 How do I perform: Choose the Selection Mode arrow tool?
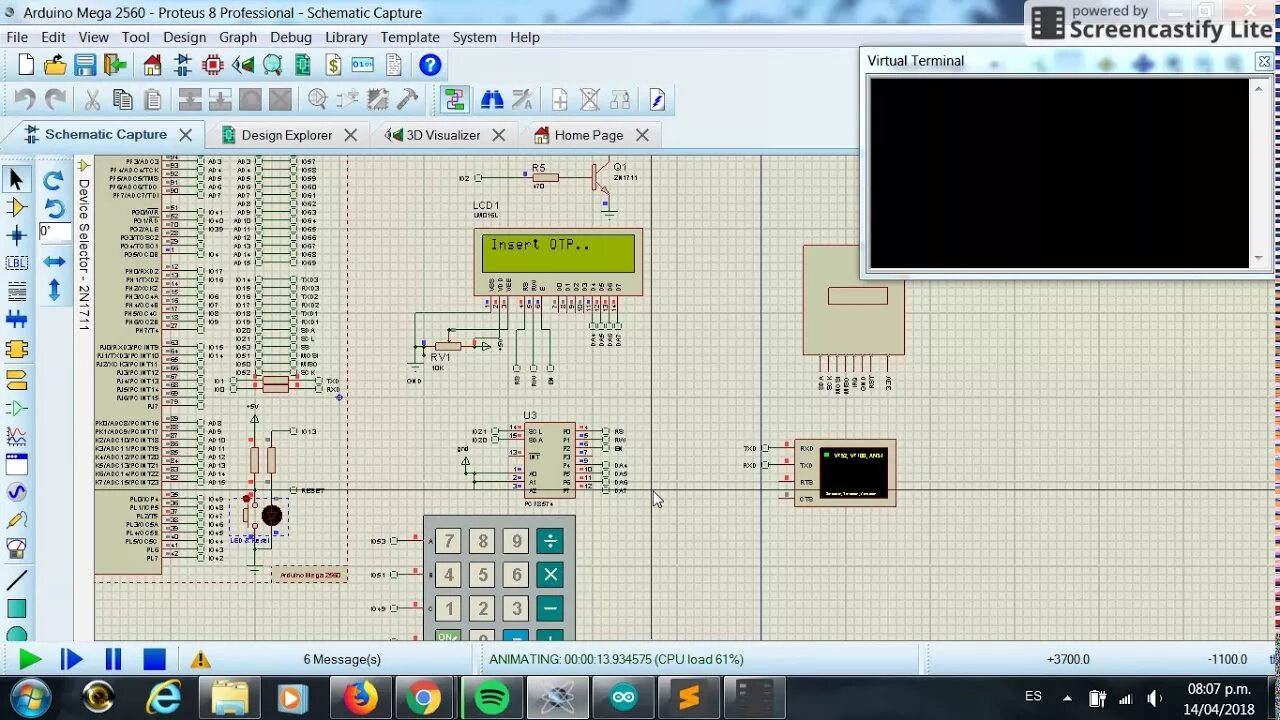[x=16, y=180]
